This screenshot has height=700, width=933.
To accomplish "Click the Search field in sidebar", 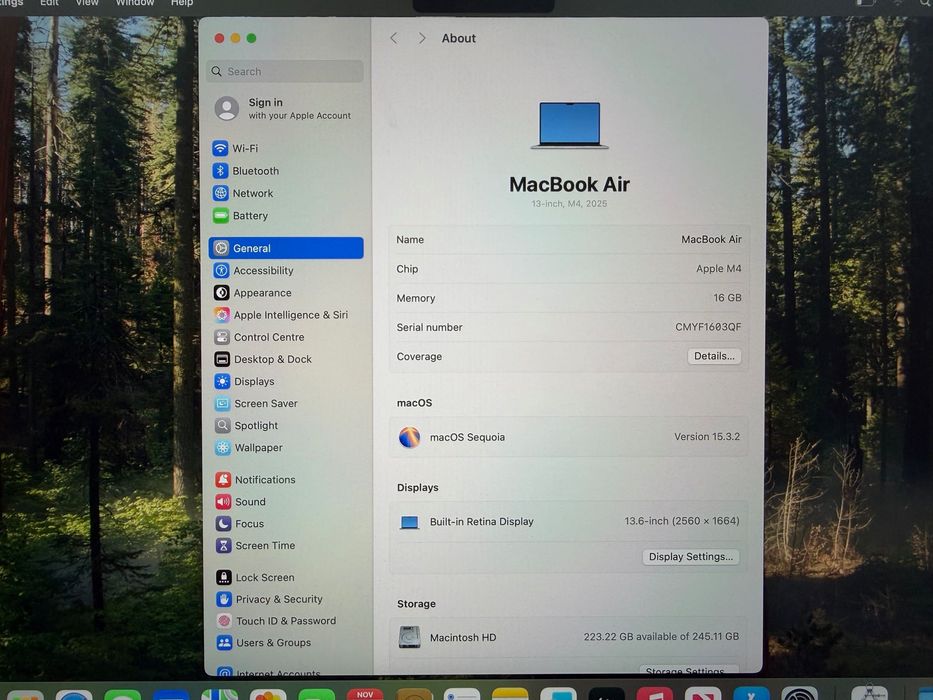I will [x=286, y=71].
